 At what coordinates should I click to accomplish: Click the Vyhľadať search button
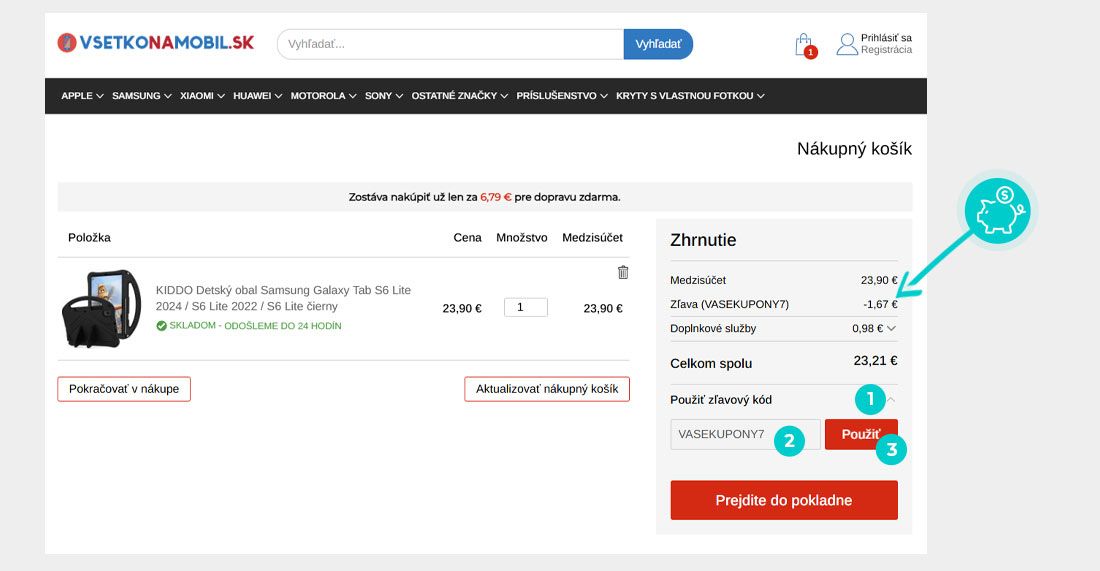coord(658,44)
